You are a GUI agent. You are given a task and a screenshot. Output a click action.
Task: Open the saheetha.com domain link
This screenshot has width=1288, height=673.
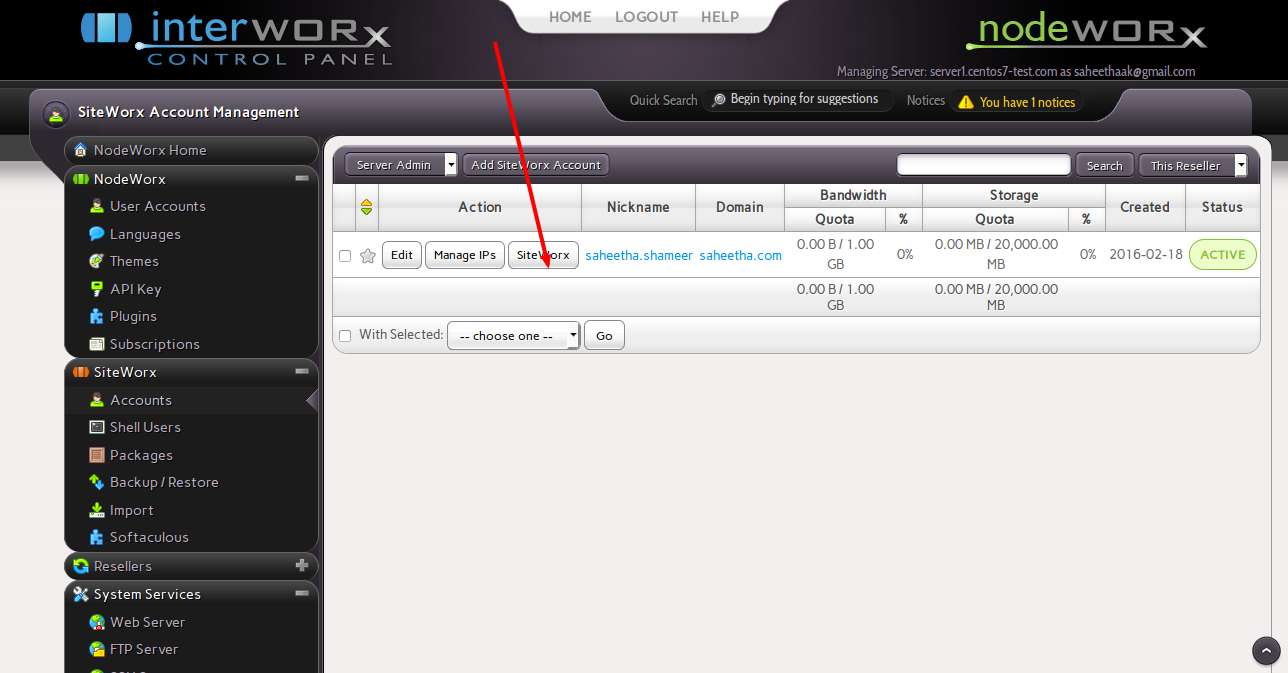[741, 255]
